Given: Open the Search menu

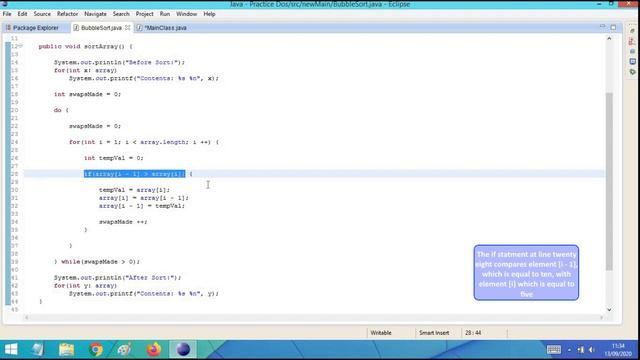Looking at the screenshot, I should point(121,14).
